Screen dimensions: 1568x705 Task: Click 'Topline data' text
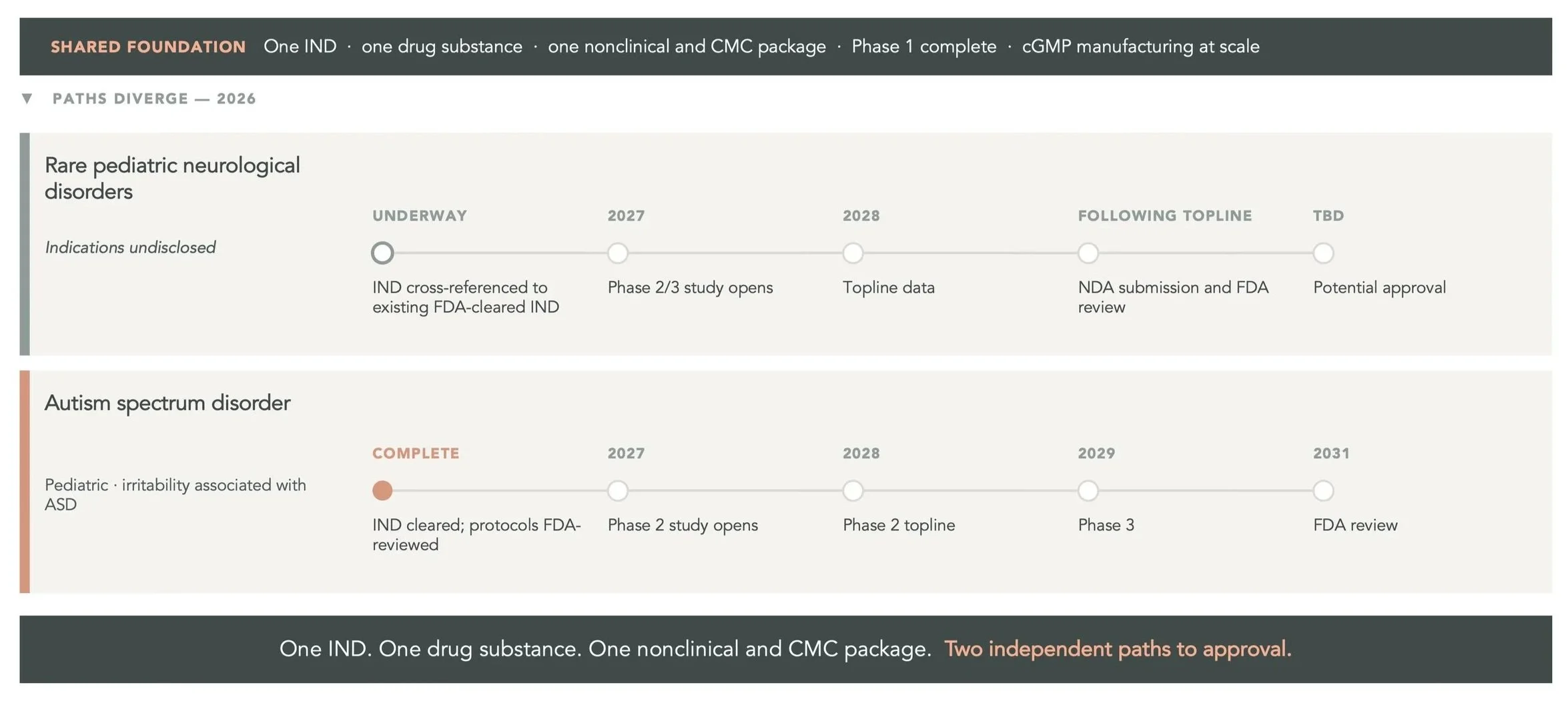[889, 287]
